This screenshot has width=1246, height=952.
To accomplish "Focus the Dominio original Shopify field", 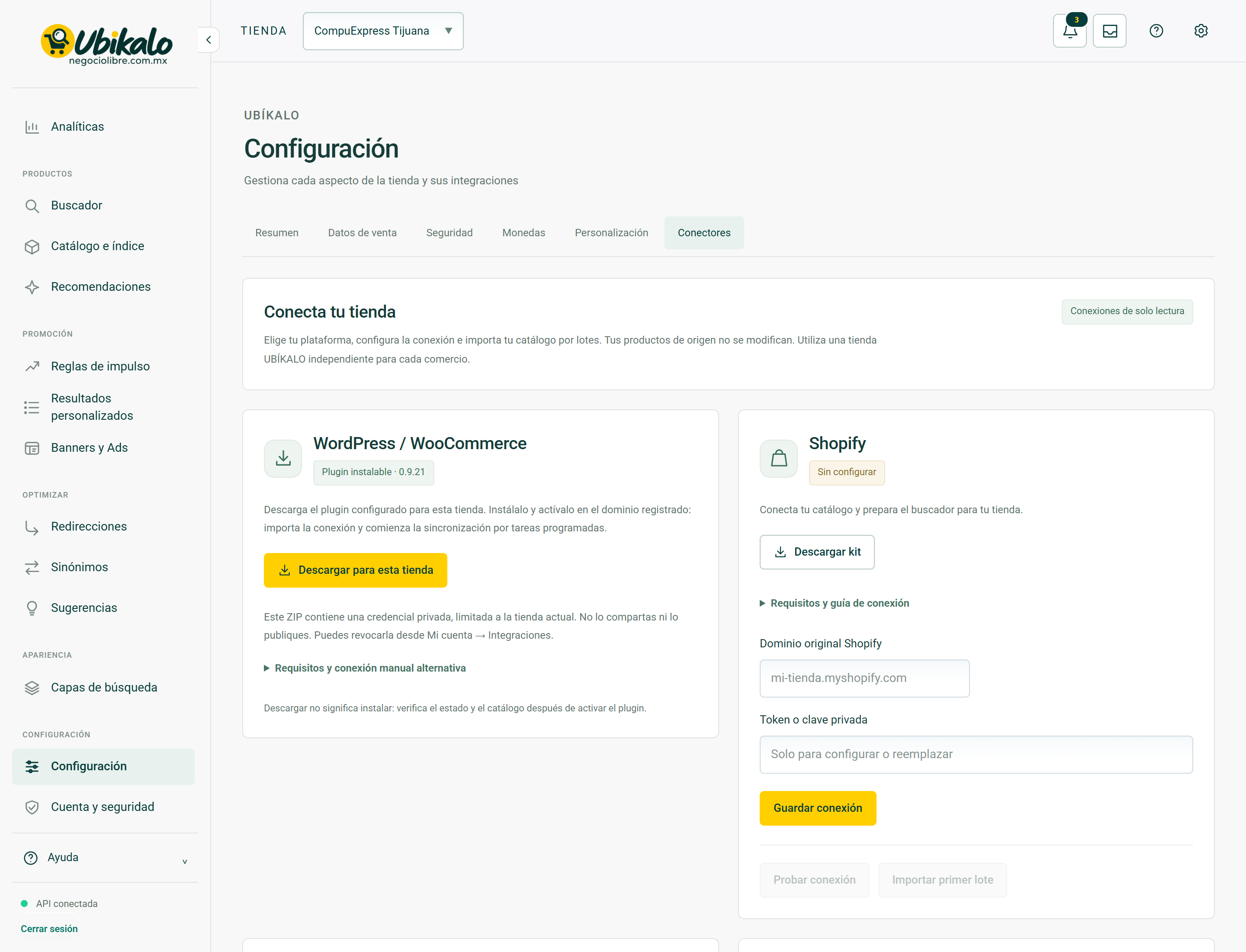I will click(864, 679).
